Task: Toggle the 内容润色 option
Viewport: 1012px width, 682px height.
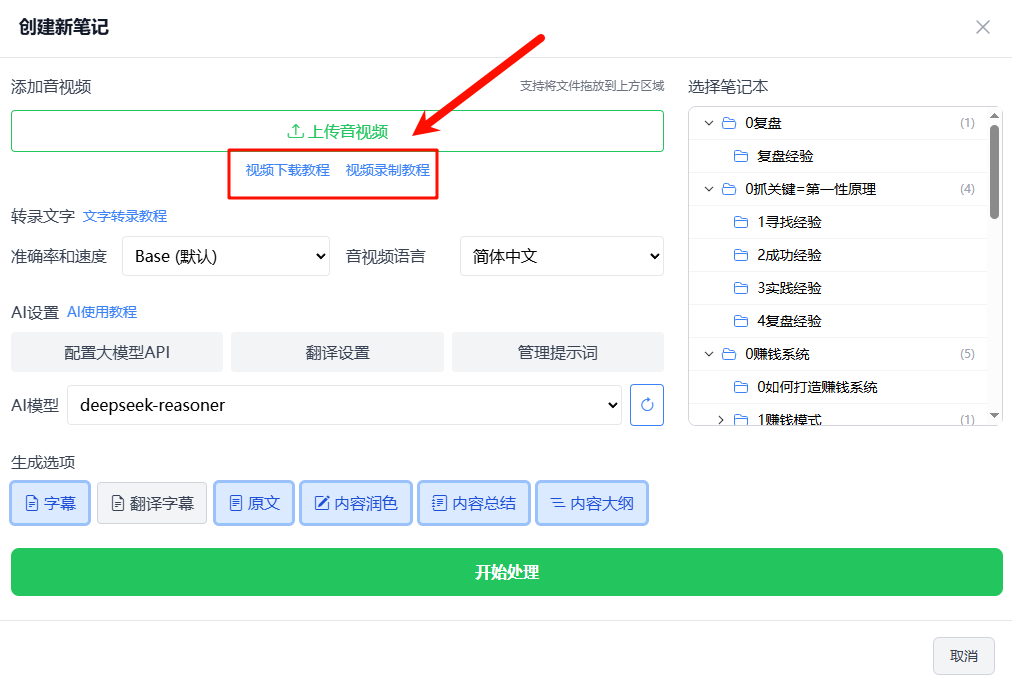Action: pos(355,503)
